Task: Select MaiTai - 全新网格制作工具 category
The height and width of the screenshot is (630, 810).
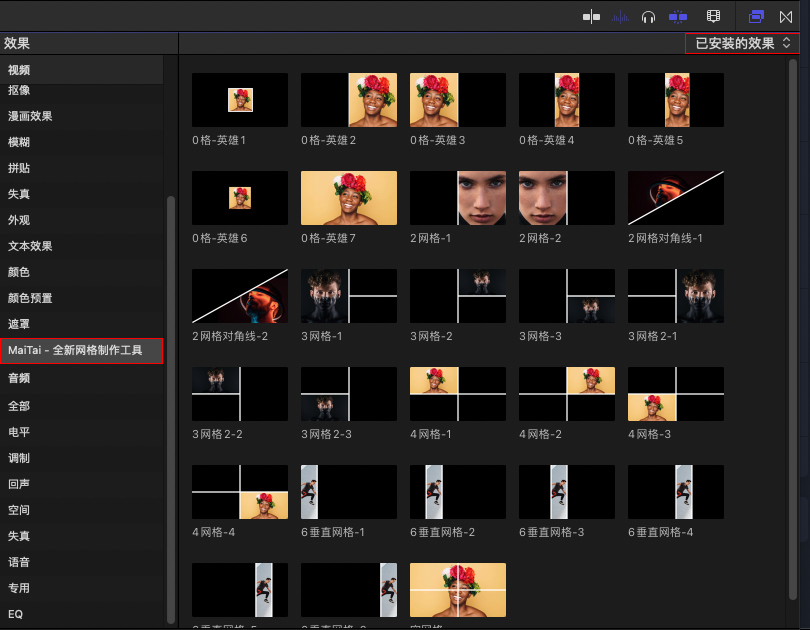Action: pos(82,351)
